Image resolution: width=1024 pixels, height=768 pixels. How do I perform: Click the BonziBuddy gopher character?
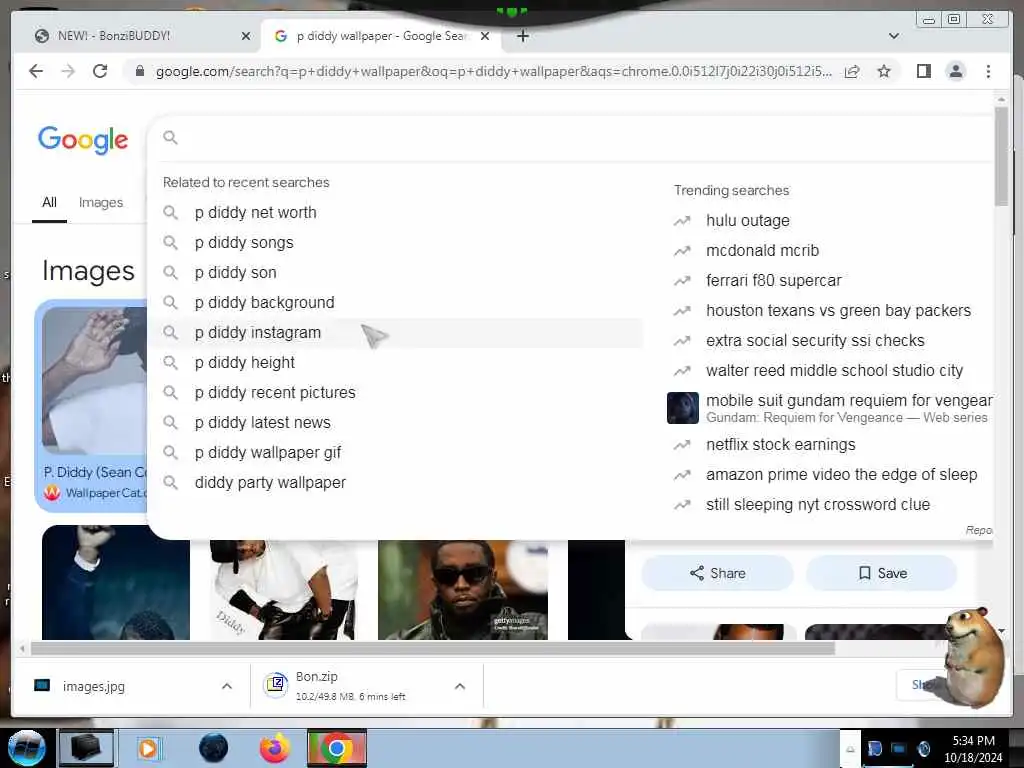click(x=973, y=656)
